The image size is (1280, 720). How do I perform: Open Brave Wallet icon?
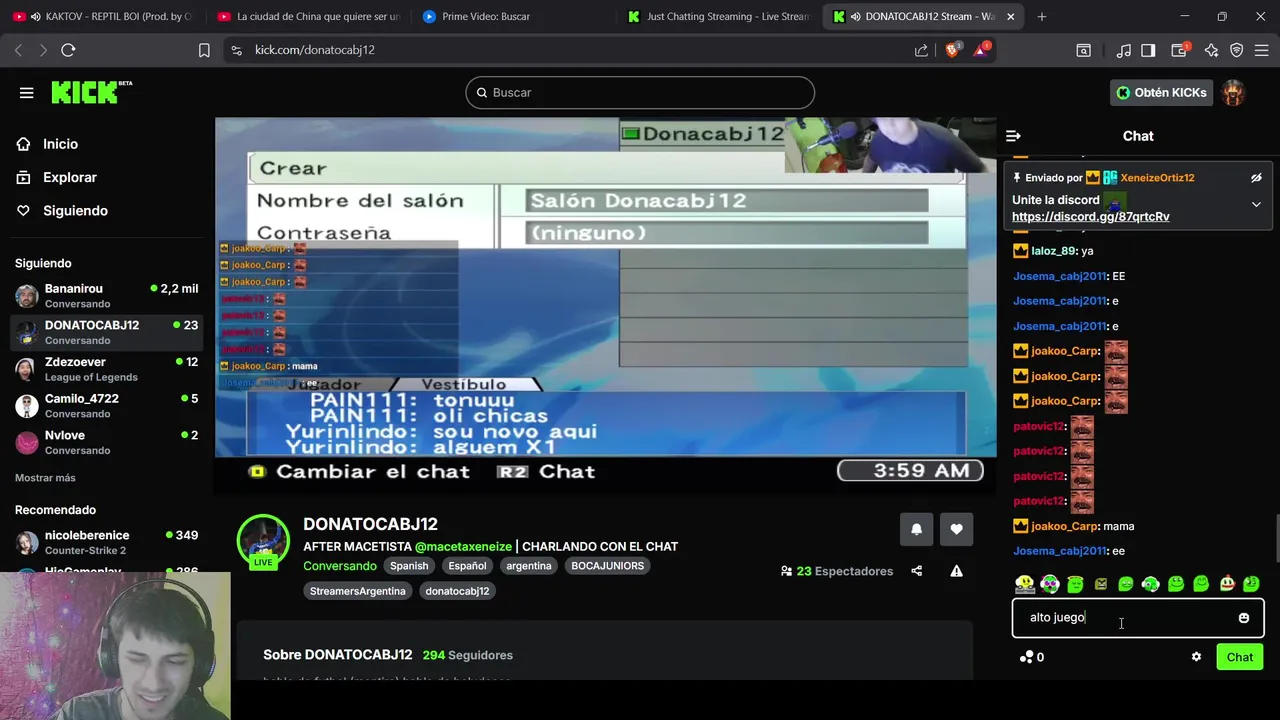[1178, 50]
